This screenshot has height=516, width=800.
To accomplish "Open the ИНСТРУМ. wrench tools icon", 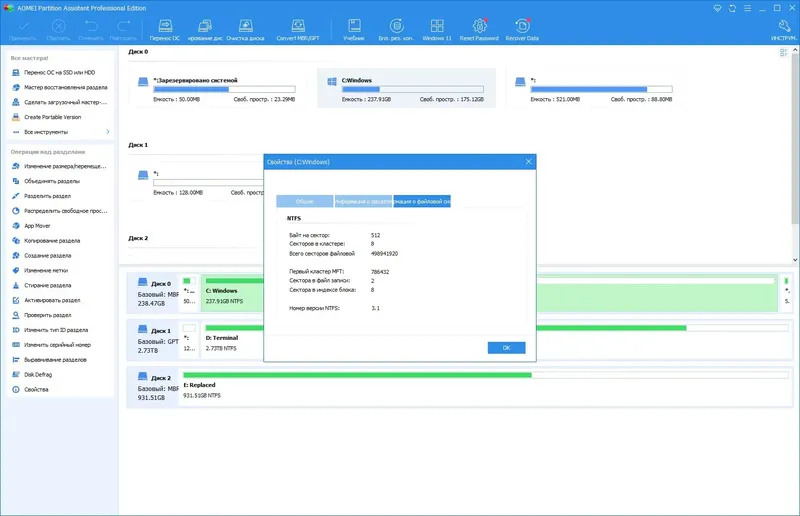I will [784, 30].
